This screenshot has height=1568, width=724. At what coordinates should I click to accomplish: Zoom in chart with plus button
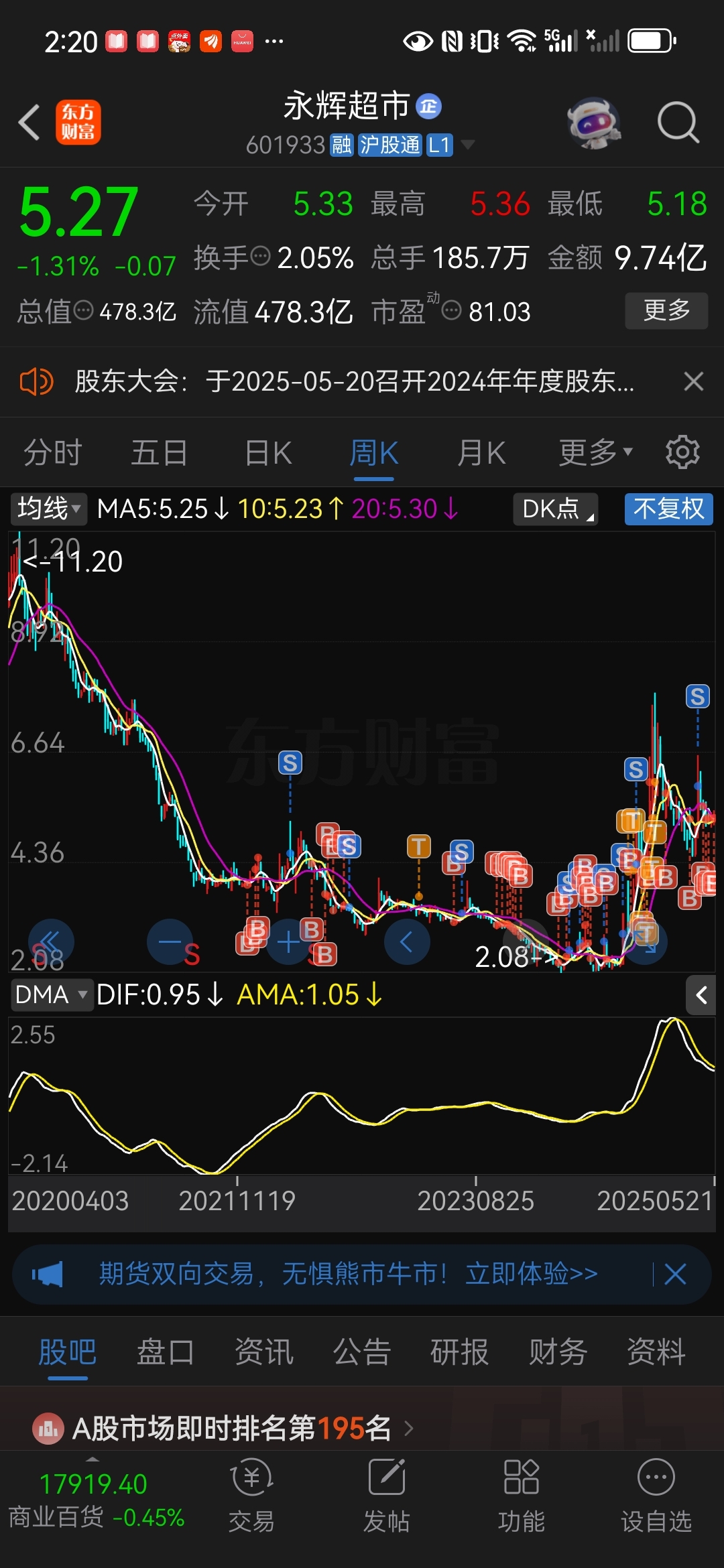coord(288,942)
